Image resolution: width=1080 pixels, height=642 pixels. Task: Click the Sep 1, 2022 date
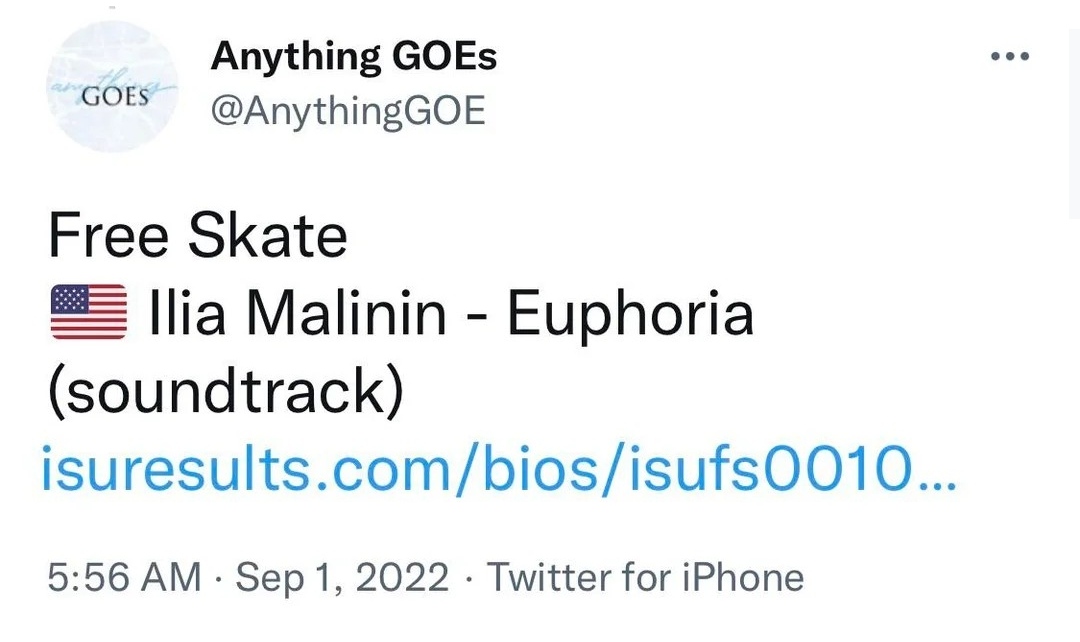(x=344, y=578)
